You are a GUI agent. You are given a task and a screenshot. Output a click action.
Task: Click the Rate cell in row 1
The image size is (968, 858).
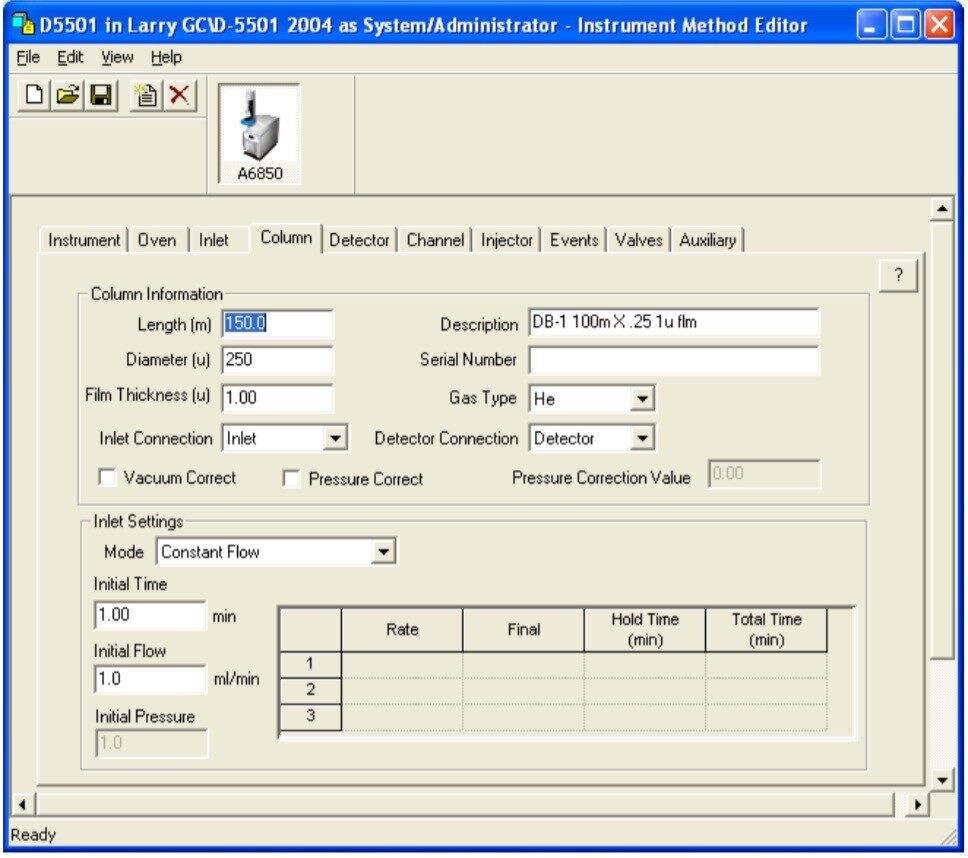click(402, 664)
